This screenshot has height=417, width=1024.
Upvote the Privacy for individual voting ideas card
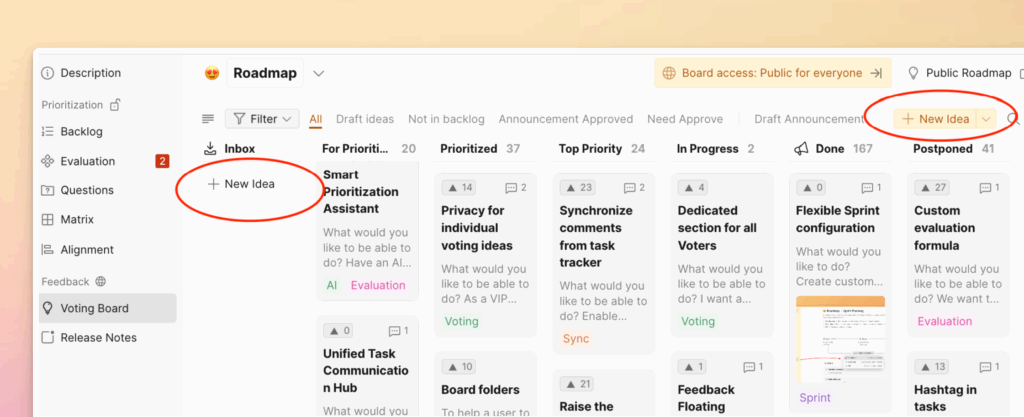tap(460, 188)
